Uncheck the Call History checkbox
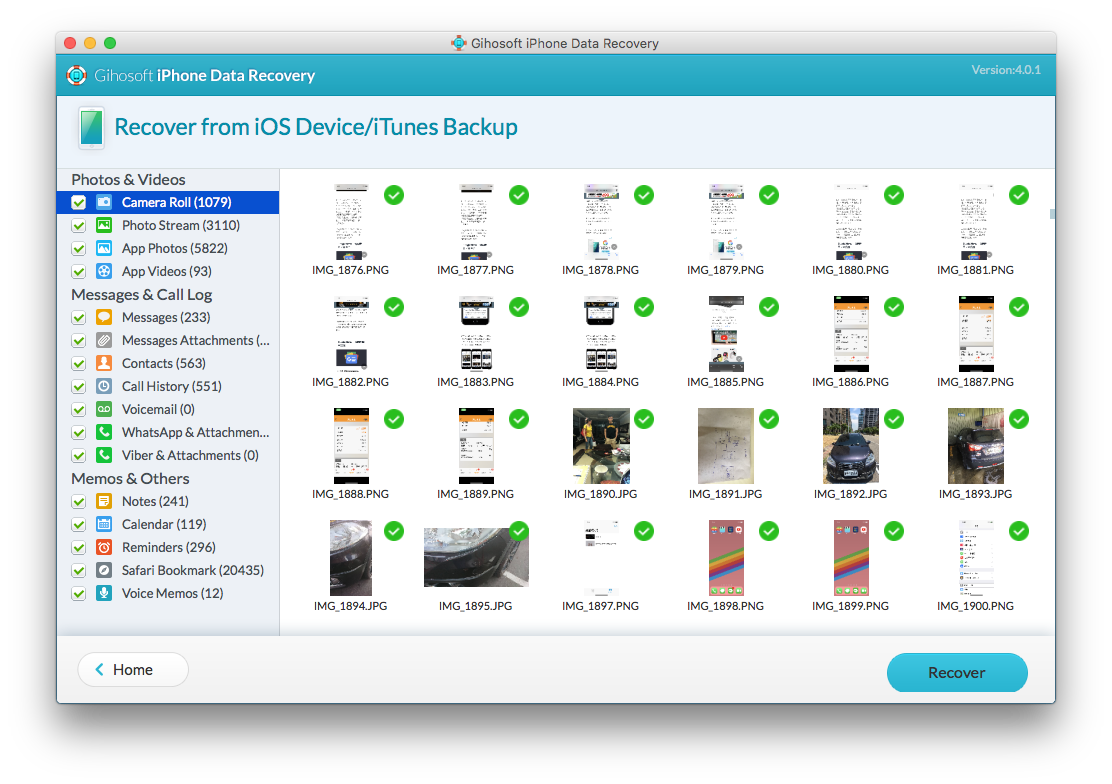Screen dimensions: 1112x784 tap(79, 387)
